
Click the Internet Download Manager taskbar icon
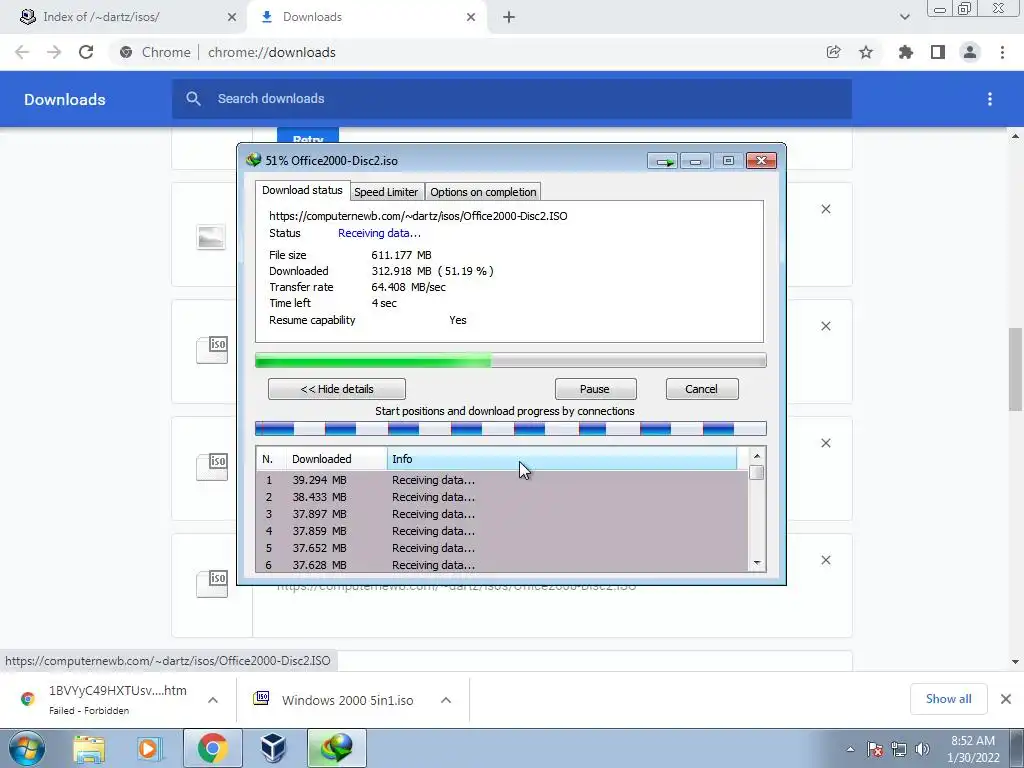pos(337,748)
